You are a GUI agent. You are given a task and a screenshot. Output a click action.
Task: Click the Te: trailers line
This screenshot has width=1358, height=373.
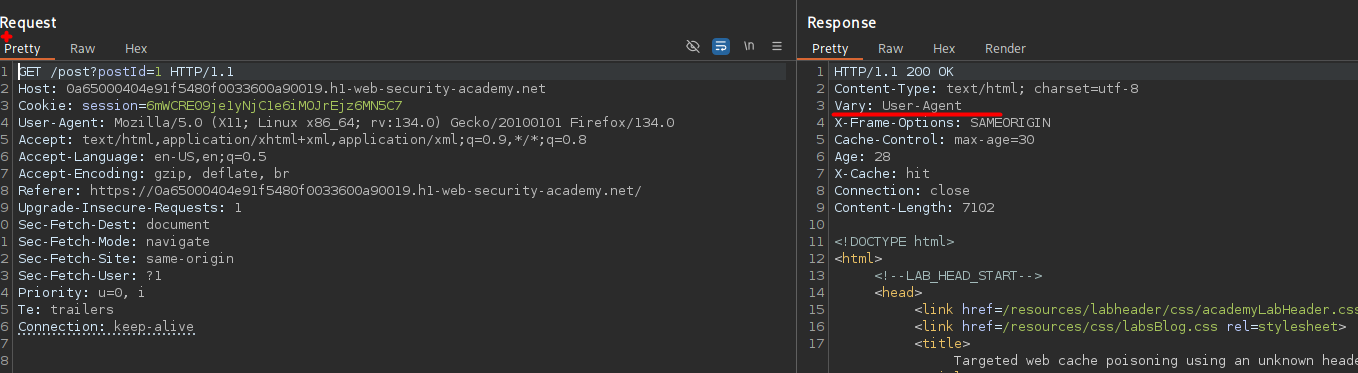click(66, 310)
